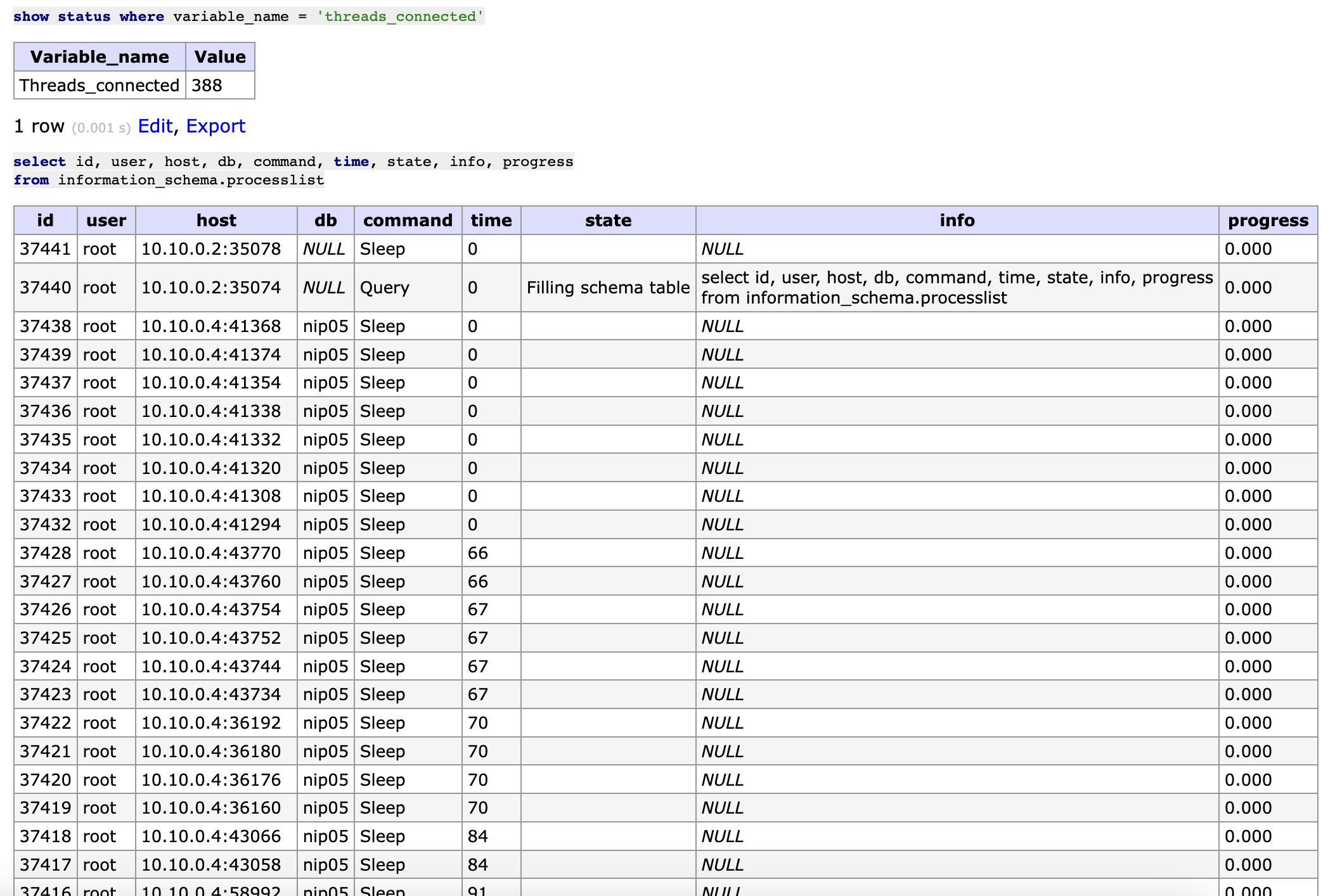Select host 10.10.0.4:43744 cell
This screenshot has width=1335, height=896.
(x=216, y=667)
